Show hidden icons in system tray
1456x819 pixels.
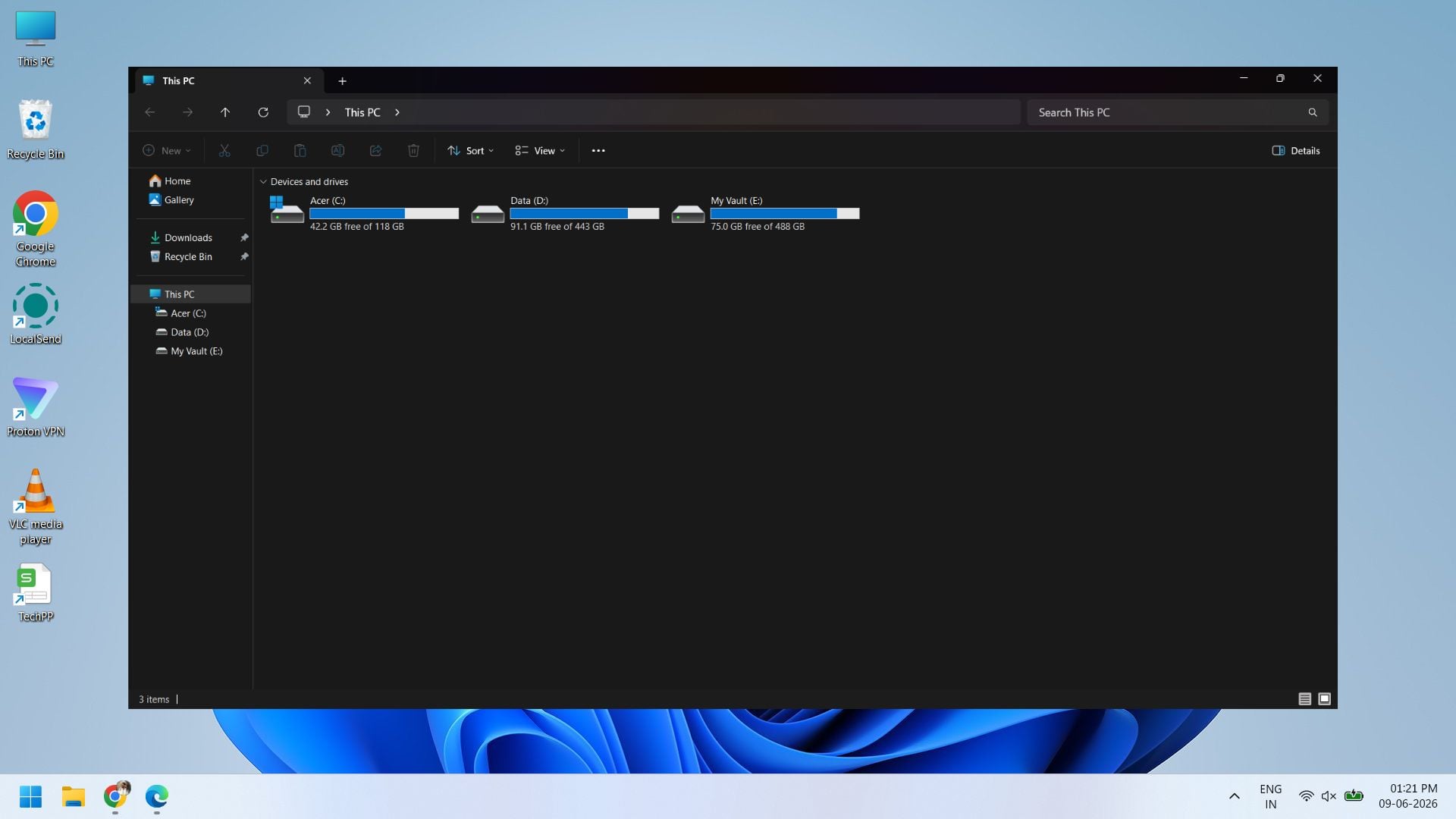tap(1235, 796)
